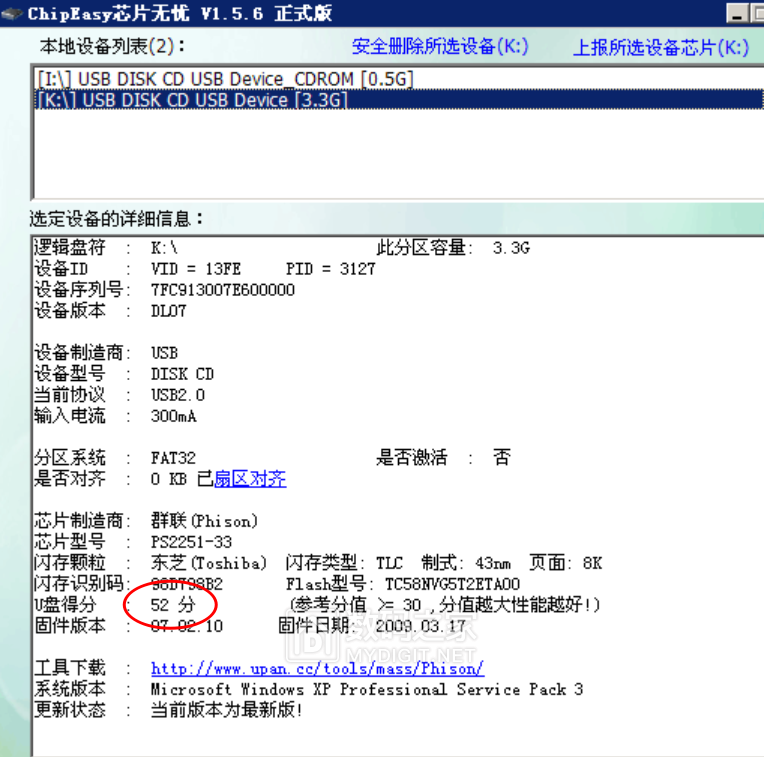Click the ChipEasy title bar app icon

pos(12,13)
